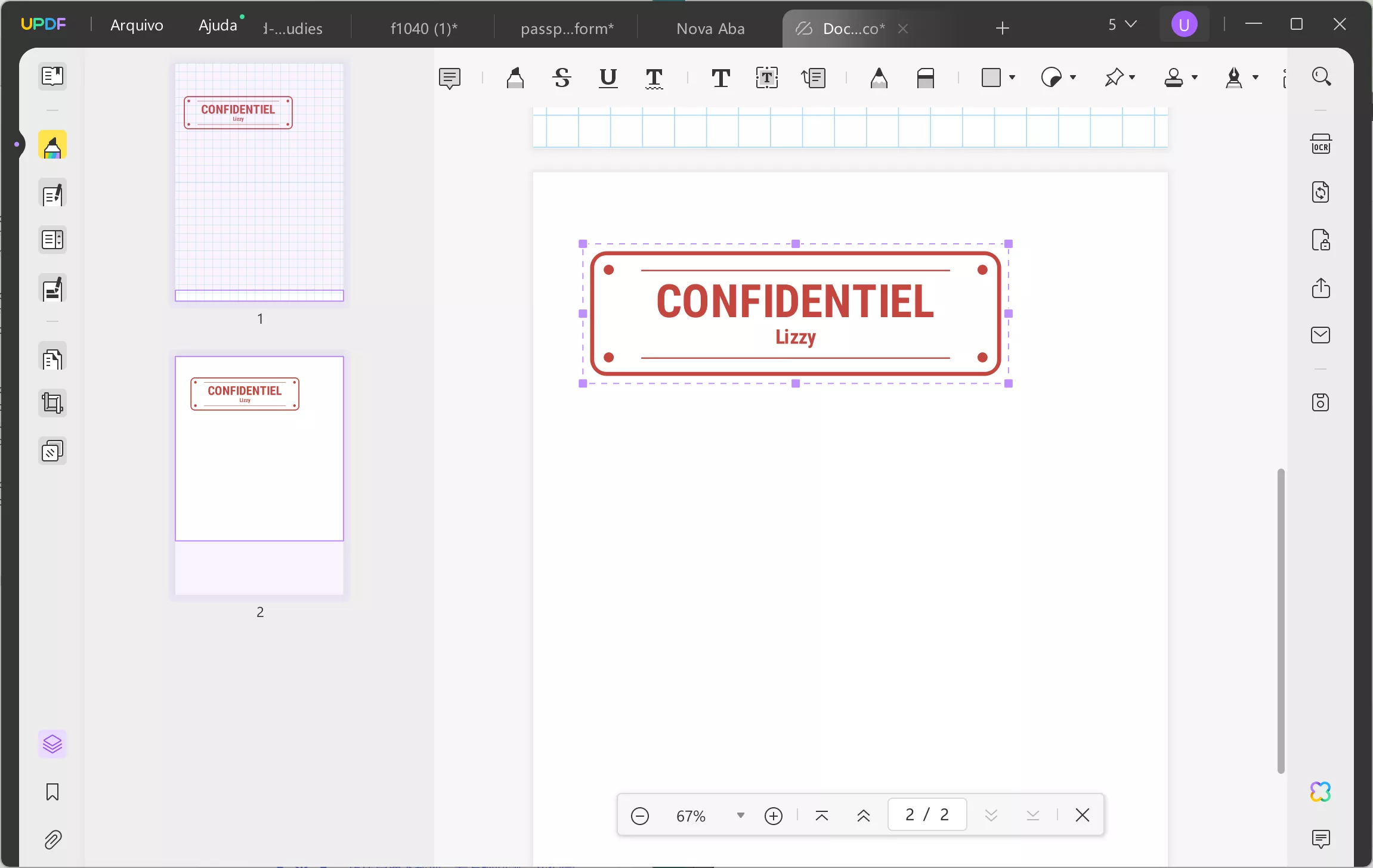Screen dimensions: 1373x868
Task: Open the shapes dropdown arrow
Action: 1011,78
